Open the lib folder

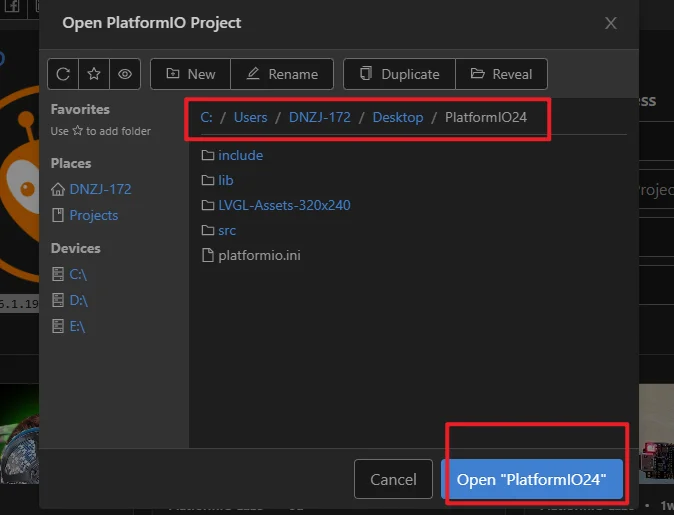(226, 180)
